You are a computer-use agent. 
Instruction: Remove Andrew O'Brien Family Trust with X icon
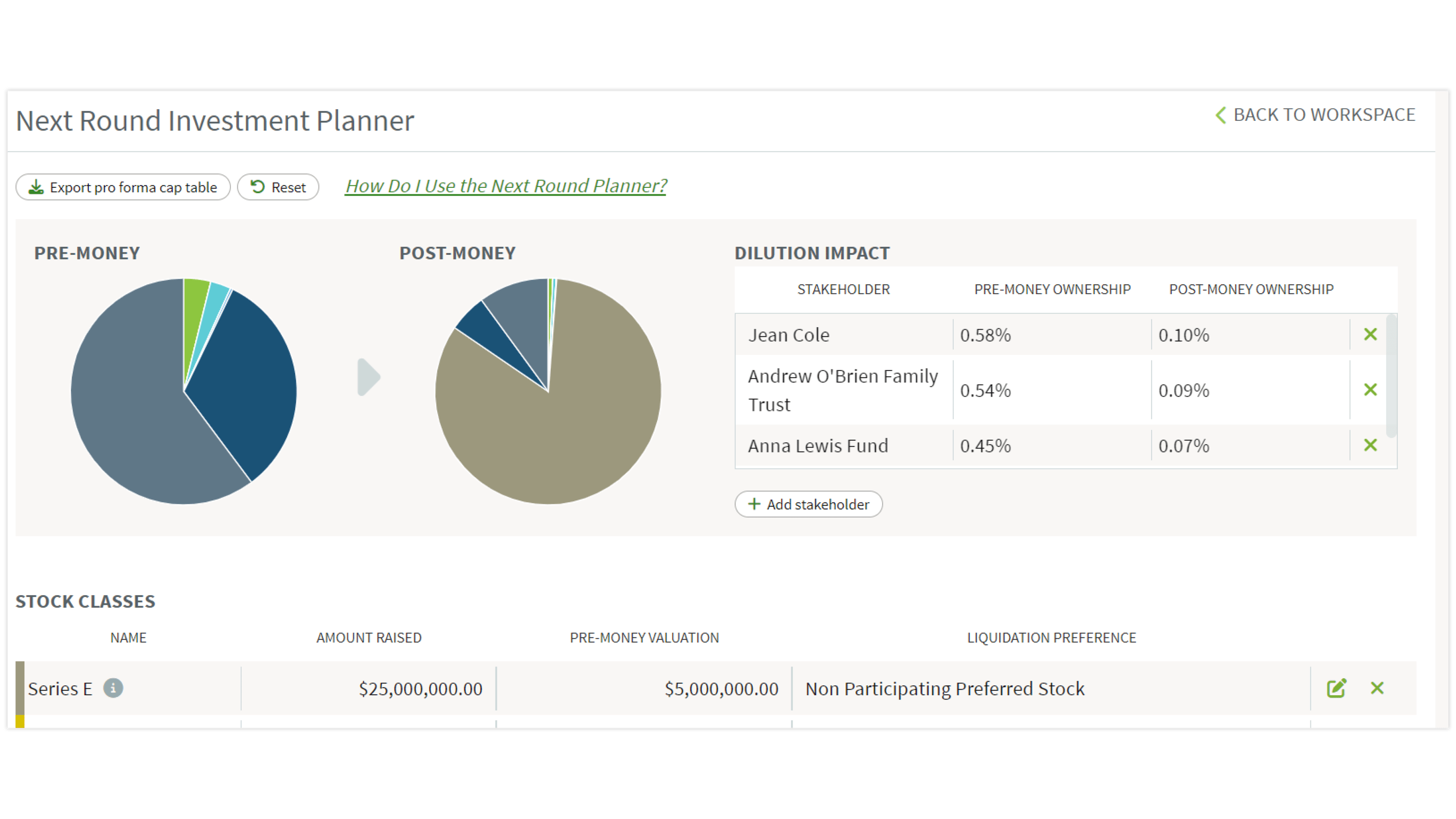[1370, 389]
